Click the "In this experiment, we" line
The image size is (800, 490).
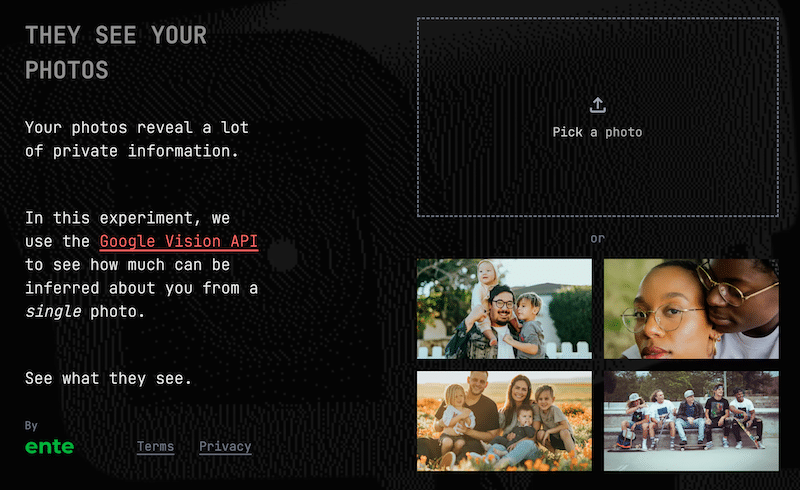click(x=128, y=218)
